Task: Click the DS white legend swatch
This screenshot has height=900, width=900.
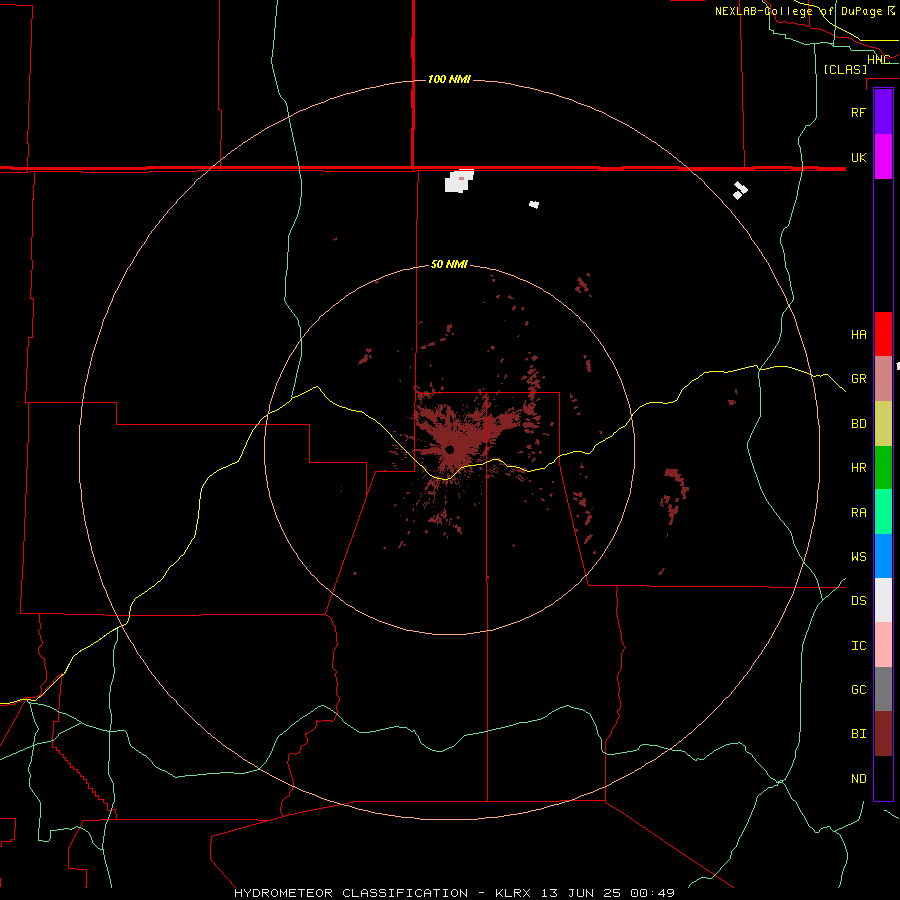Action: coord(883,600)
